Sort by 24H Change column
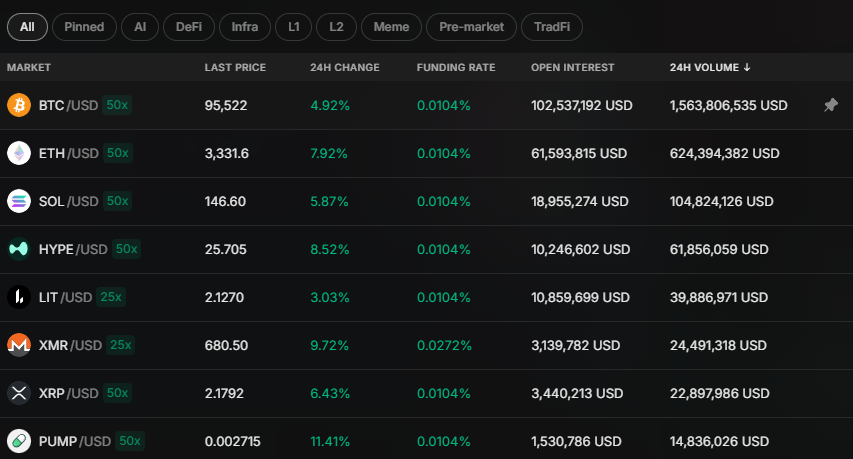 345,67
